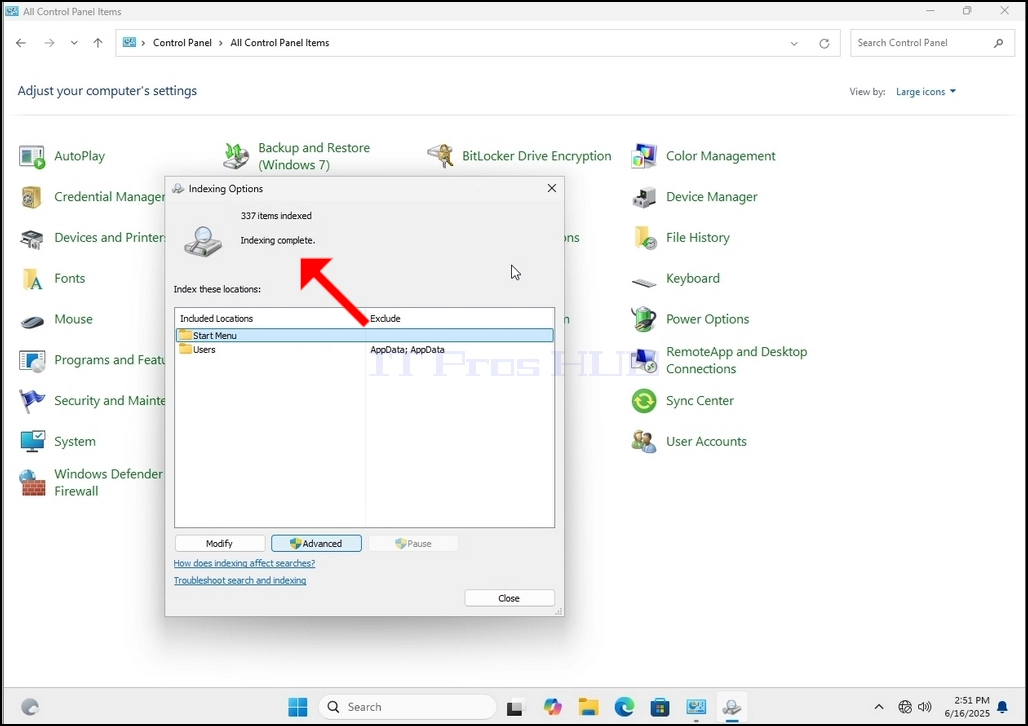Click the Modify button
The image size is (1028, 726).
[220, 544]
